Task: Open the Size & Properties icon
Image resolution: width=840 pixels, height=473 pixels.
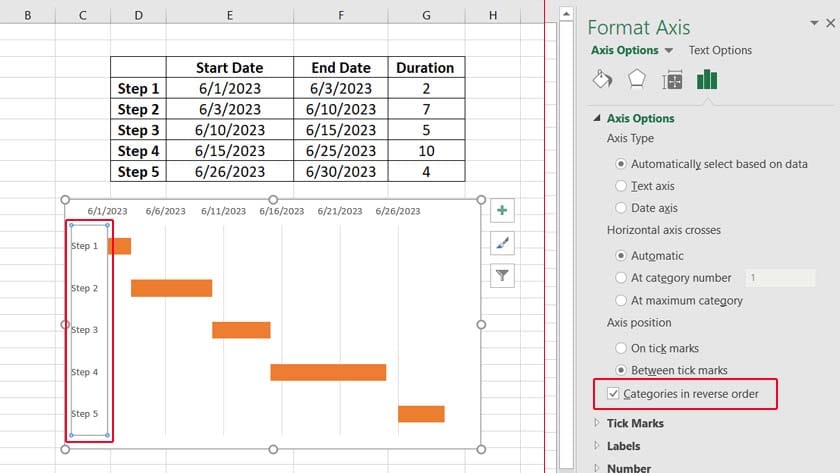Action: [672, 80]
